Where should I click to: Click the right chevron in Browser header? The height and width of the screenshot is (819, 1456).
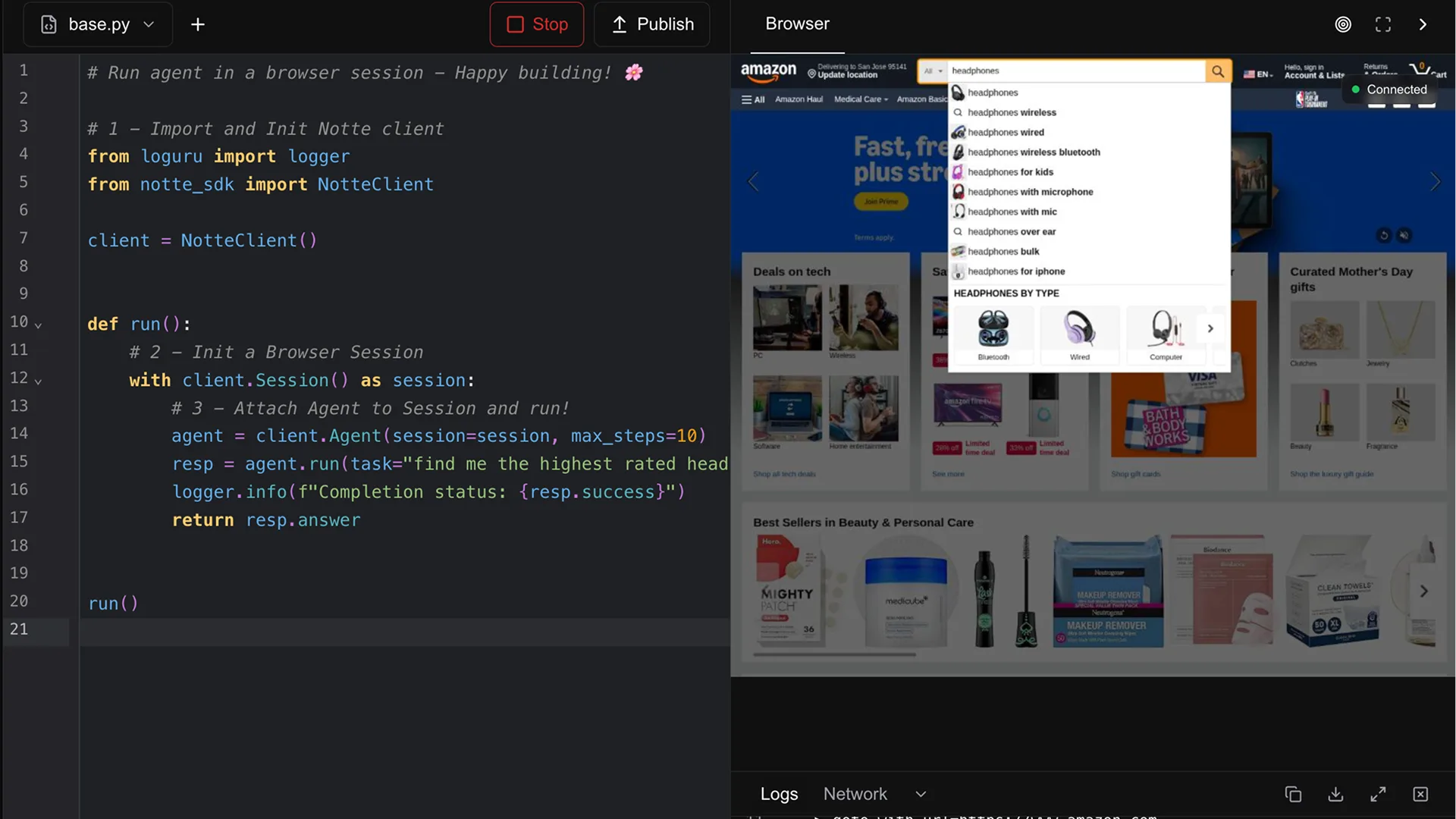point(1423,24)
